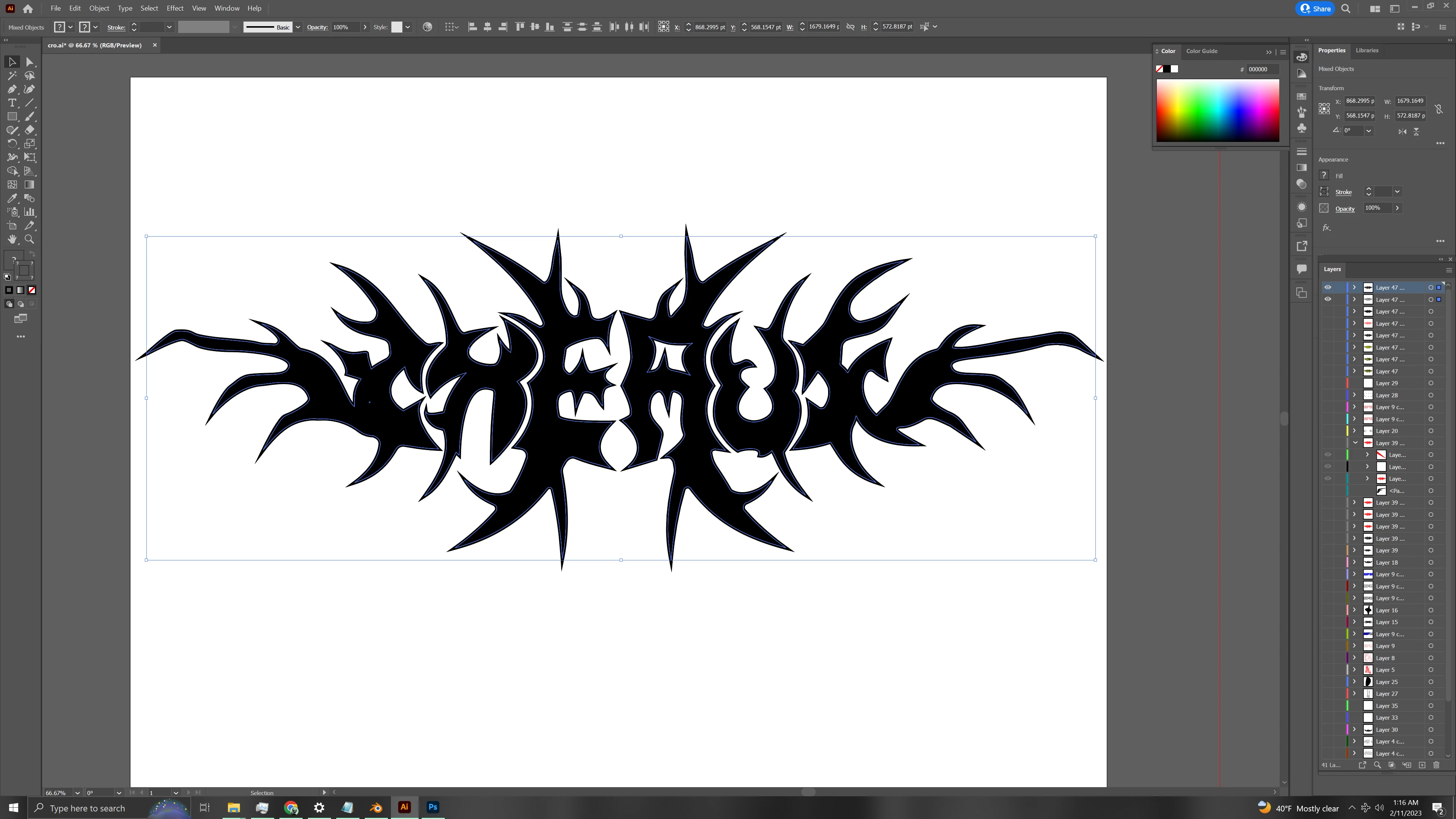
Task: Toggle constrain width and height proportions link
Action: point(1439,108)
